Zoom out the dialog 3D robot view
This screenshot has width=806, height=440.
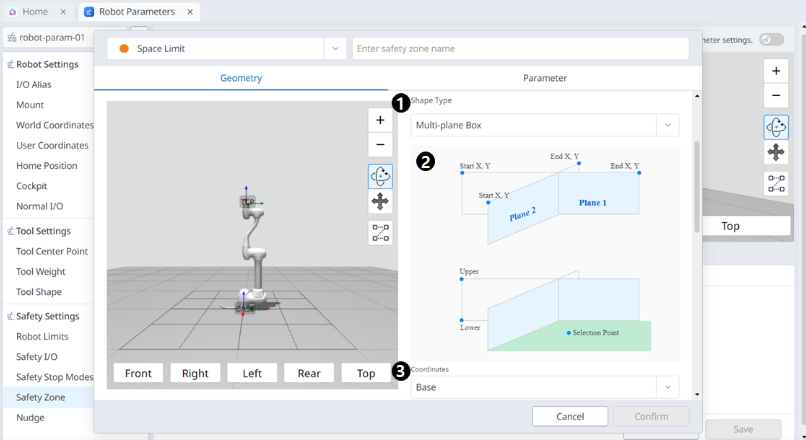click(x=380, y=145)
